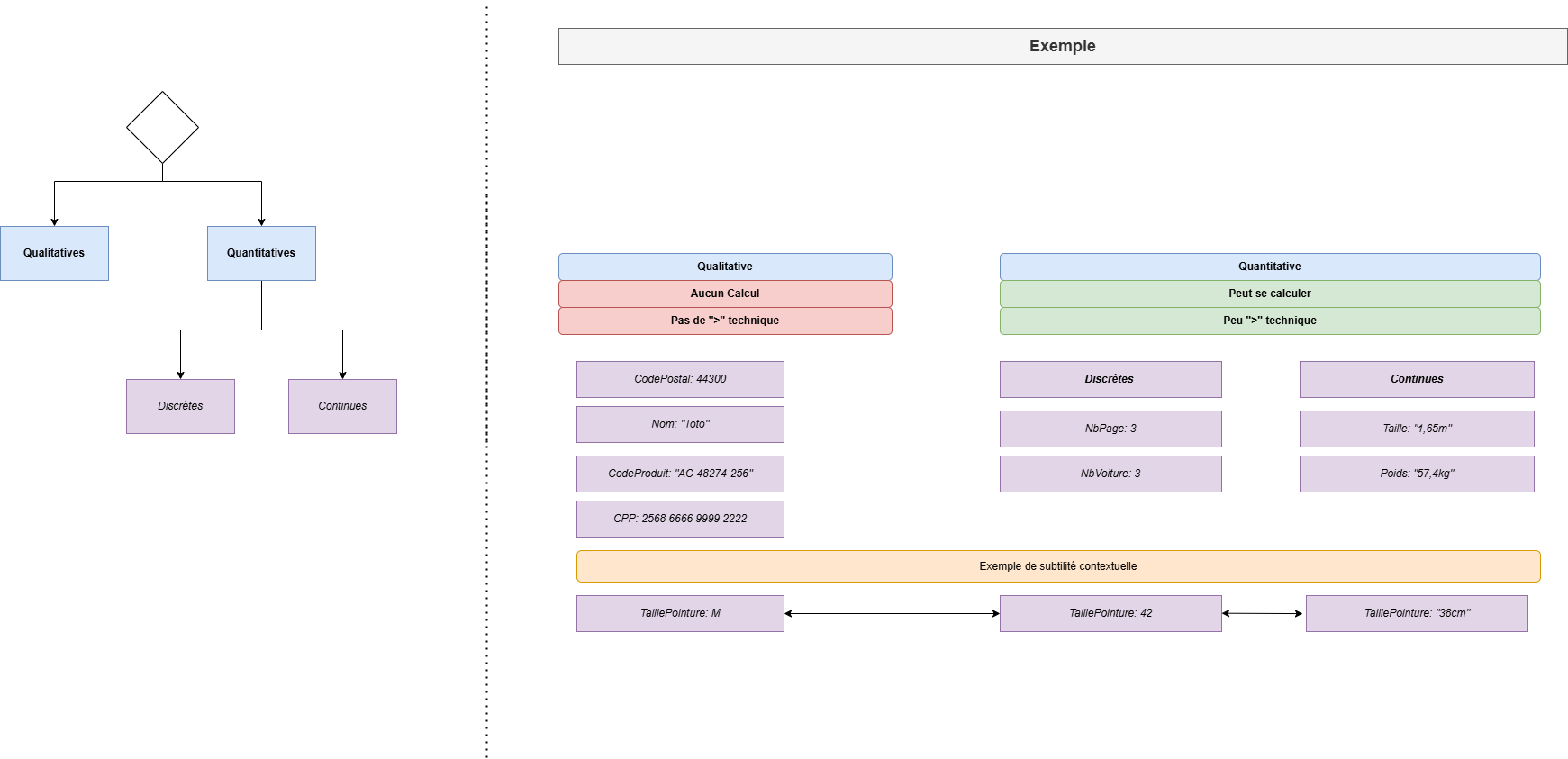The width and height of the screenshot is (1568, 759).
Task: Click the underlined Discrètes heading box
Action: (1110, 379)
